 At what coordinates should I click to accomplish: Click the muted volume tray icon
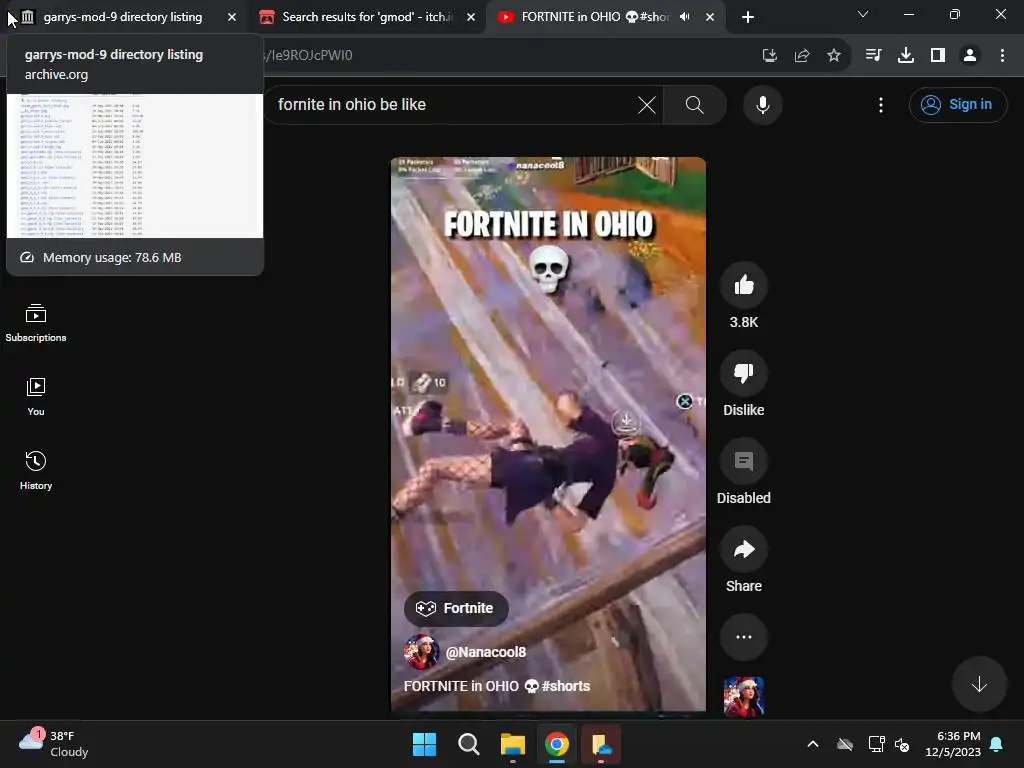click(x=902, y=744)
